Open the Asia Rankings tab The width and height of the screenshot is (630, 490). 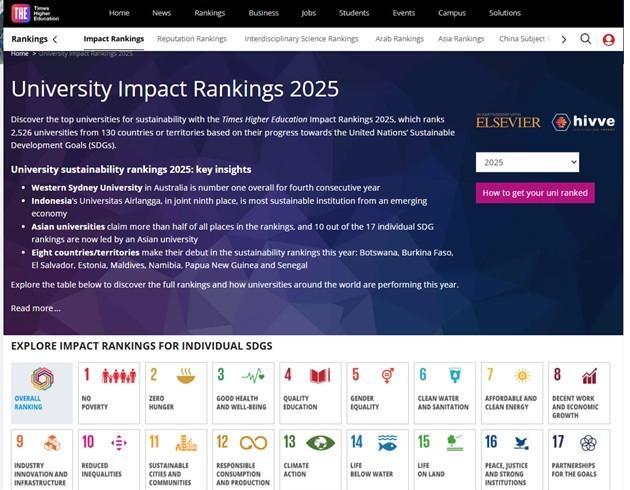click(461, 39)
